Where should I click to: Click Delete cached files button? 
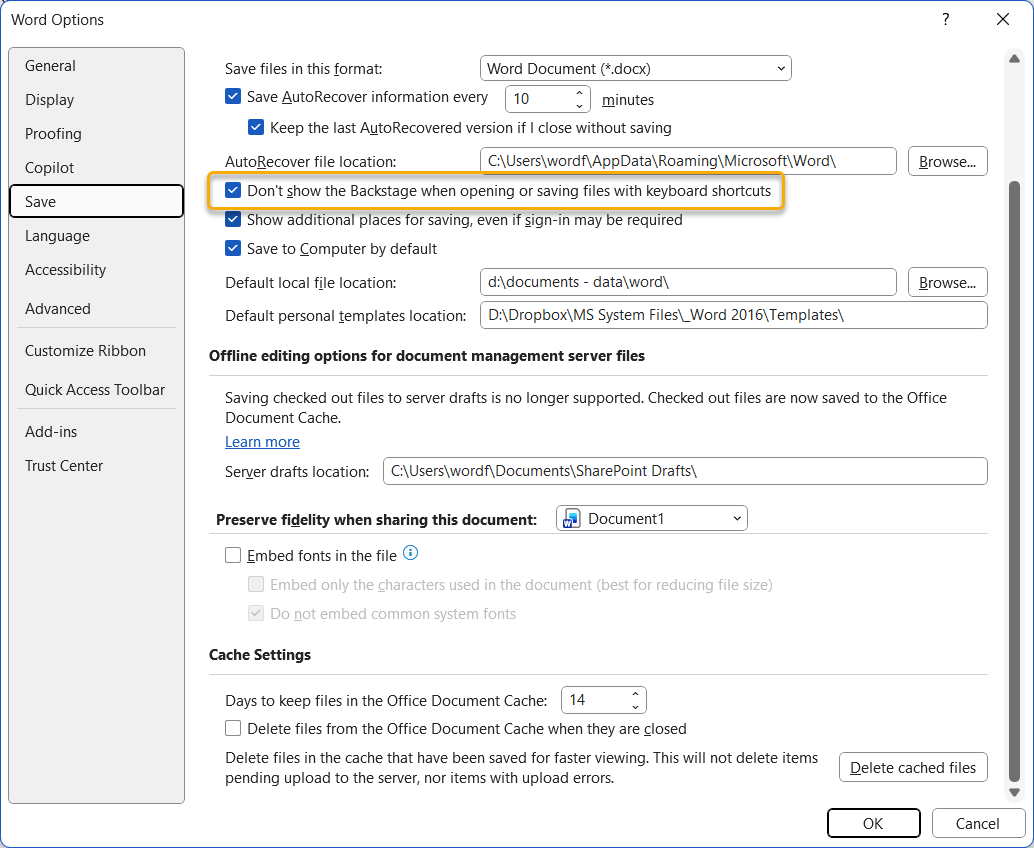913,768
